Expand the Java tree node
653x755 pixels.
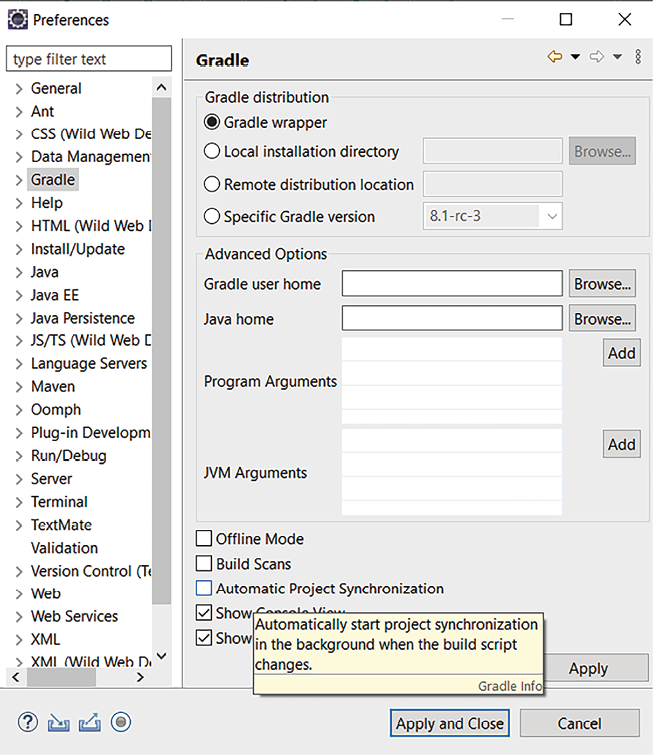19,272
